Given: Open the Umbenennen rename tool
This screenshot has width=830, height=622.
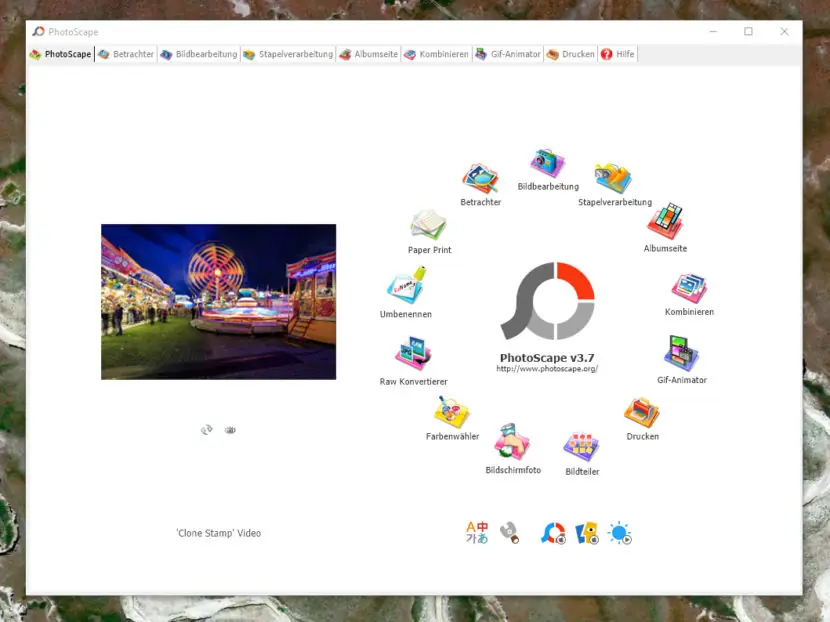Looking at the screenshot, I should (406, 285).
